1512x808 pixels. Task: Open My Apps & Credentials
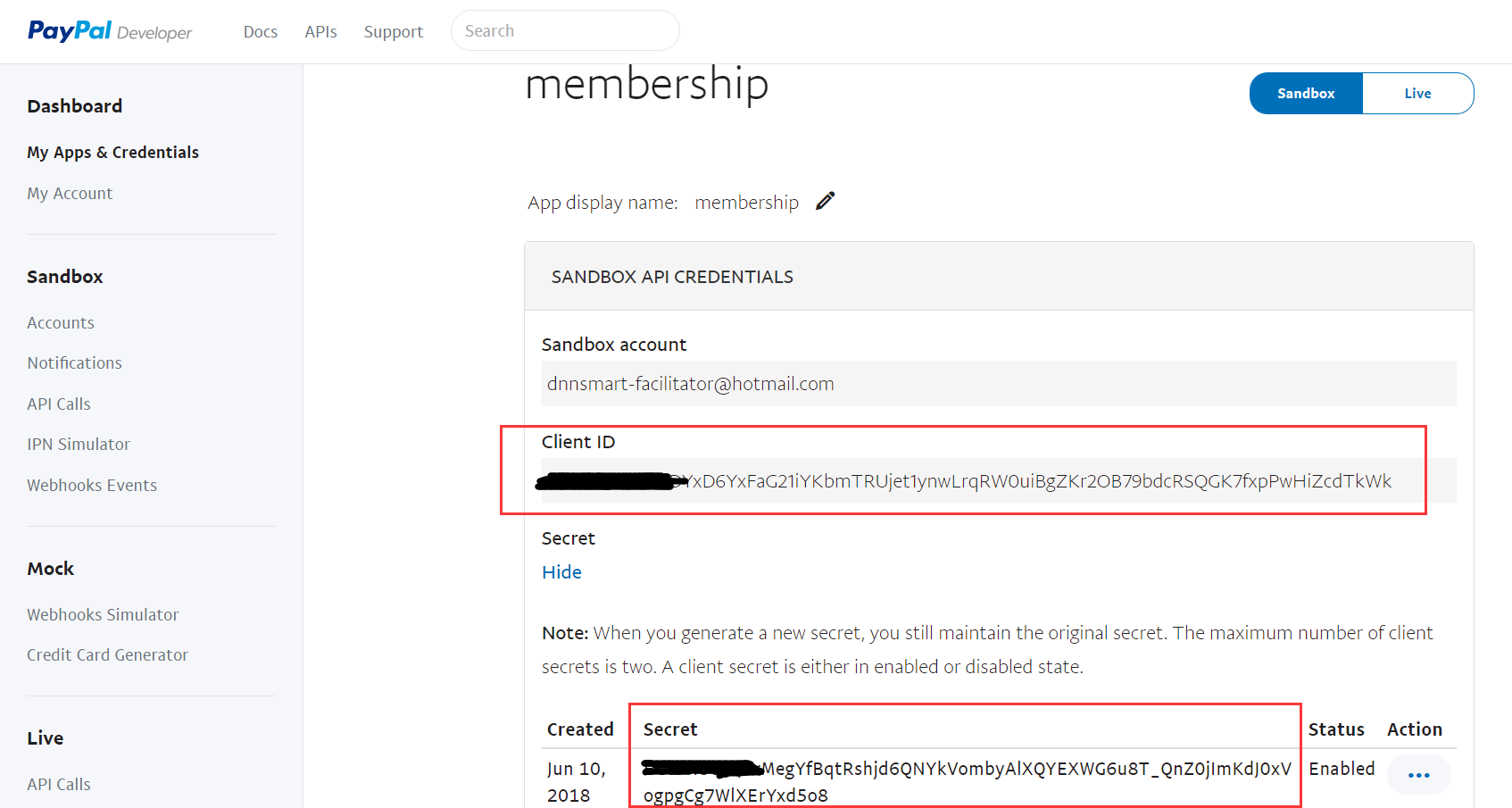112,152
